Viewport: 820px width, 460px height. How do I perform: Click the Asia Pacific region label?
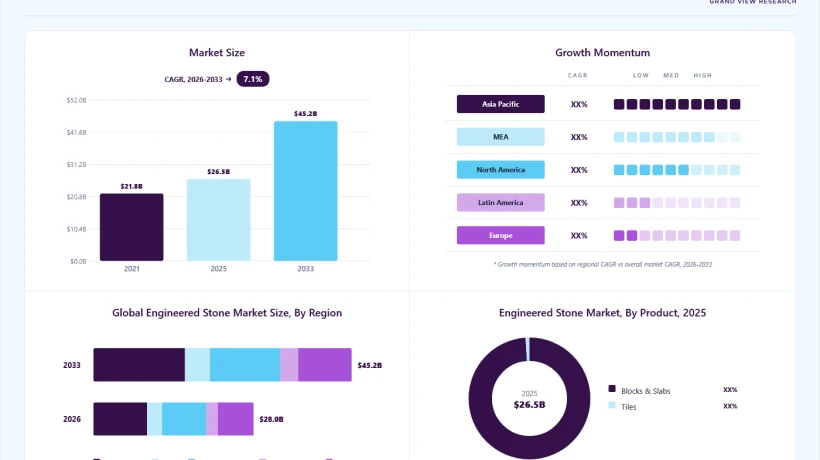[x=500, y=104]
